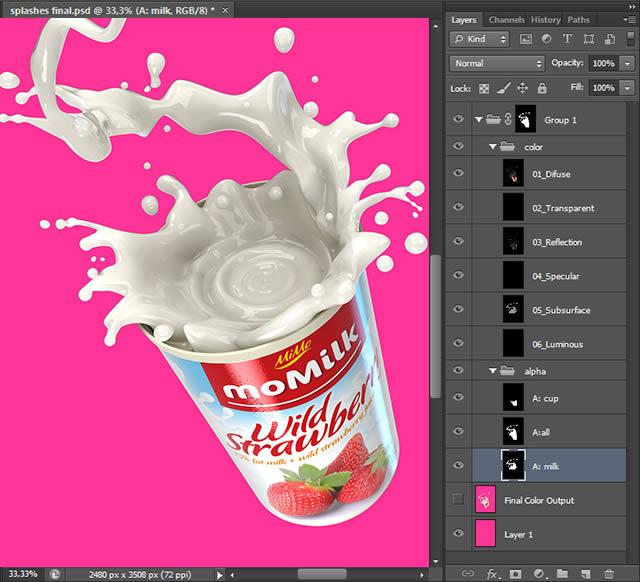The width and height of the screenshot is (640, 582).
Task: Close the splashes final.psd tab
Action: pyautogui.click(x=225, y=11)
